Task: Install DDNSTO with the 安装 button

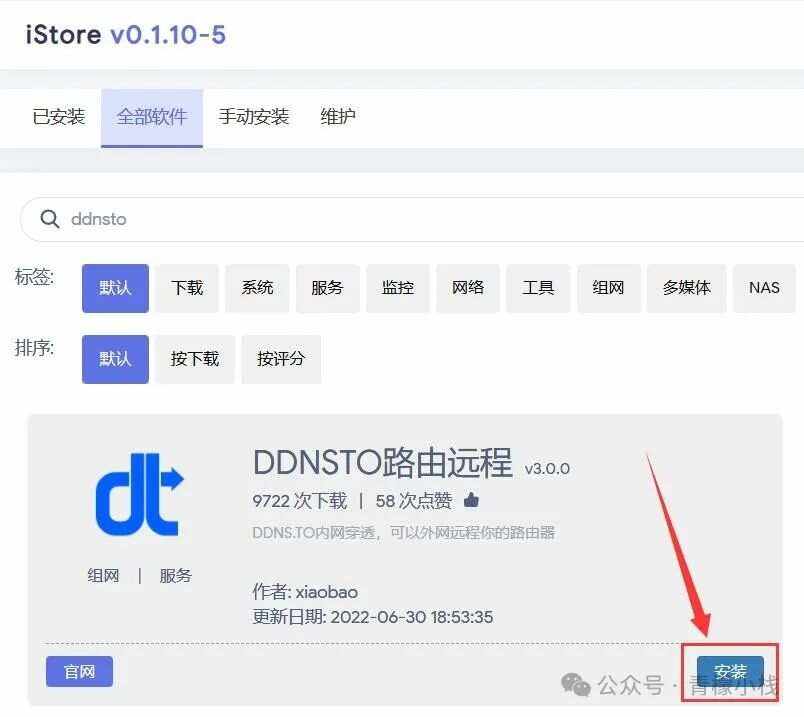Action: [730, 671]
